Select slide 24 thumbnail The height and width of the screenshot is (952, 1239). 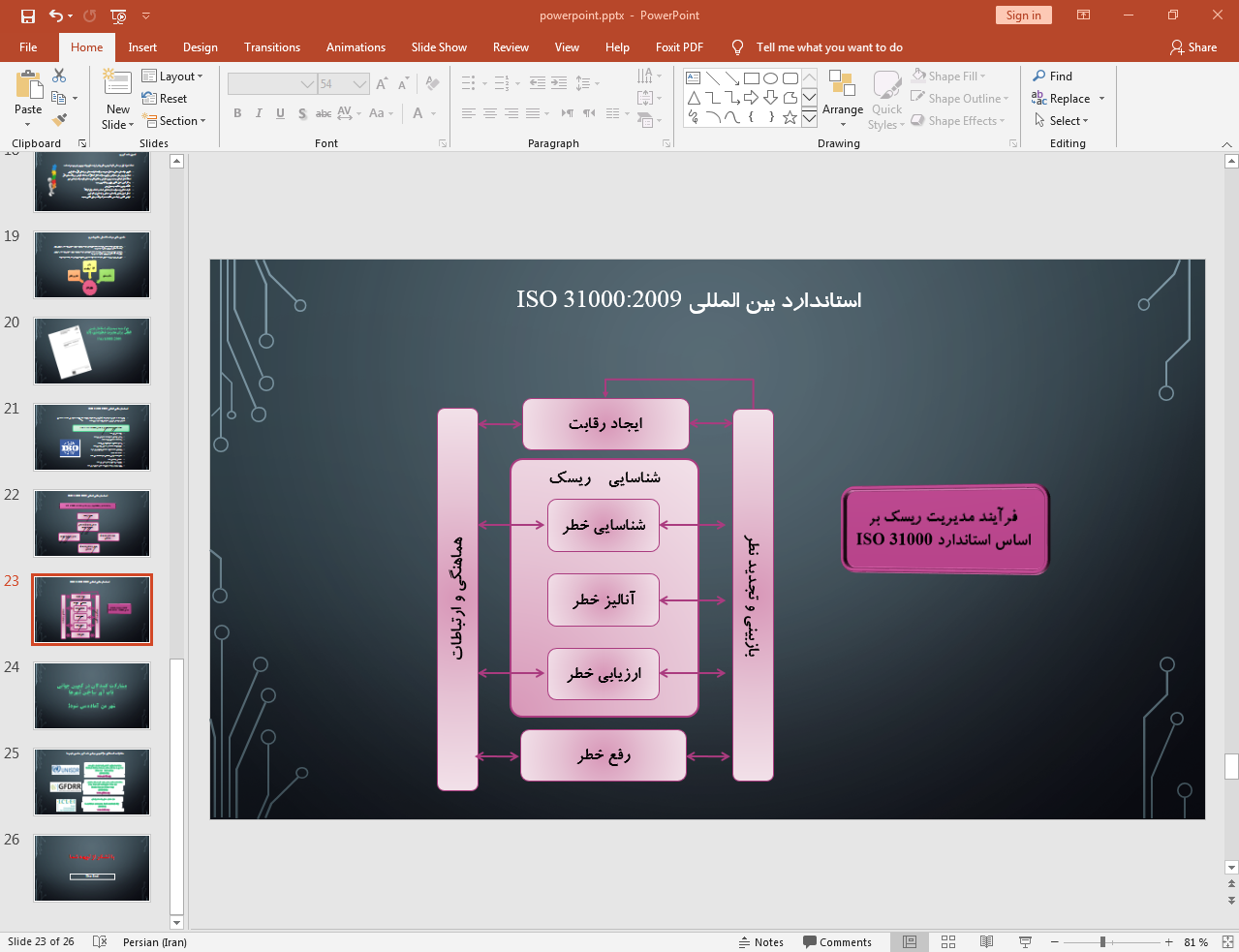92,695
